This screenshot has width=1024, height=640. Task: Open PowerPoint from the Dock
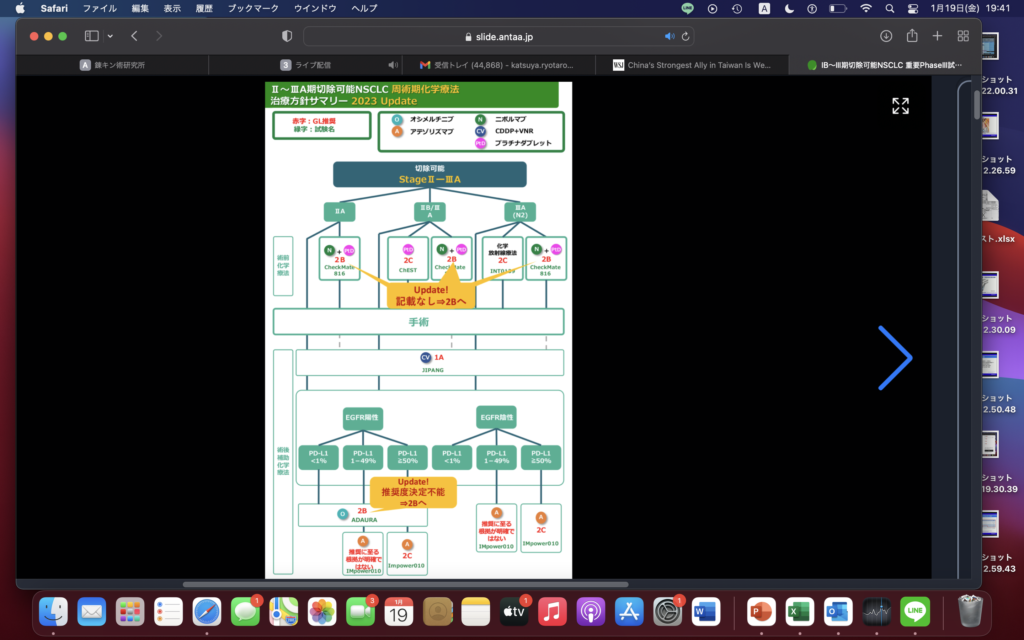tap(761, 610)
